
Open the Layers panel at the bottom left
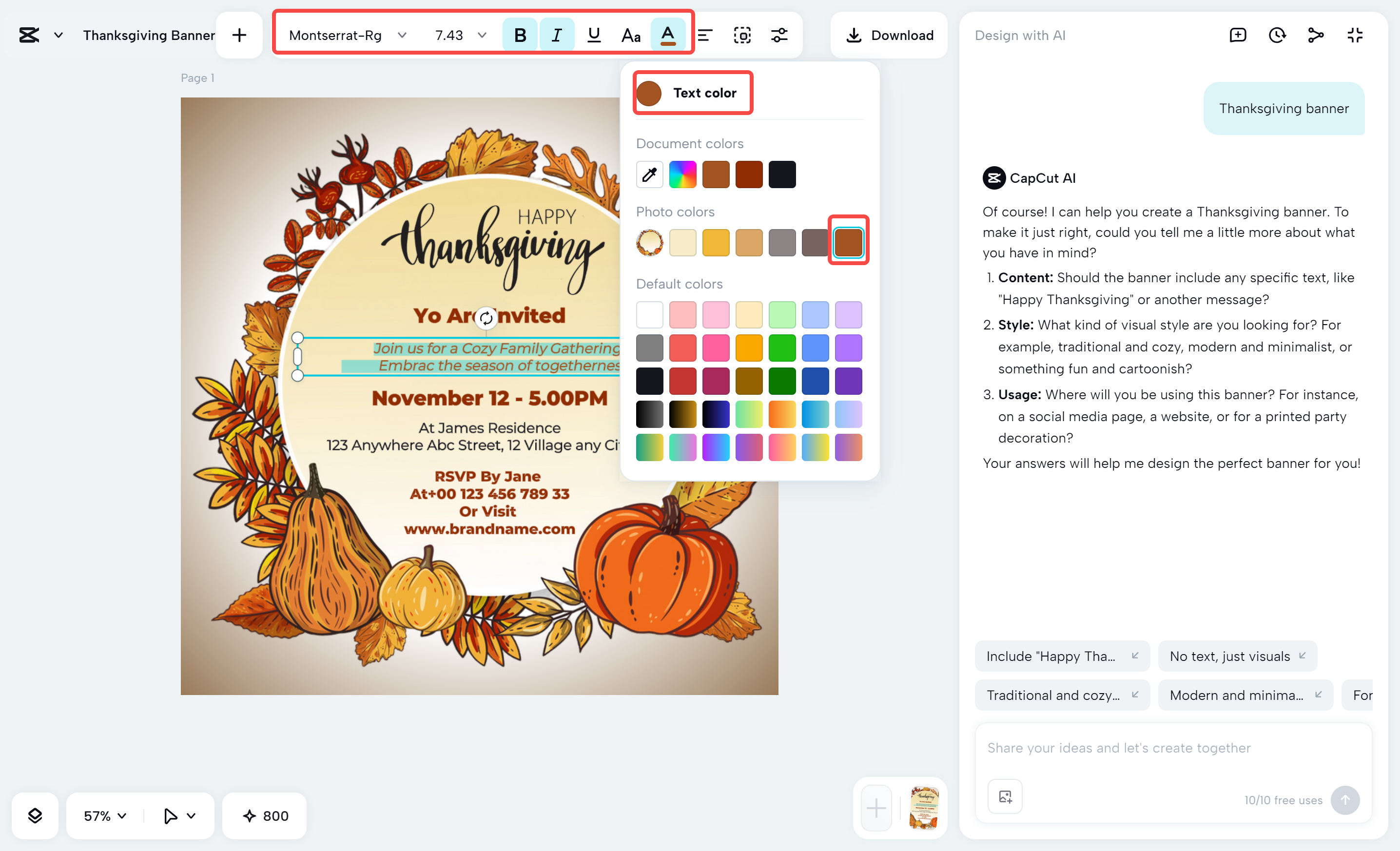tap(35, 816)
